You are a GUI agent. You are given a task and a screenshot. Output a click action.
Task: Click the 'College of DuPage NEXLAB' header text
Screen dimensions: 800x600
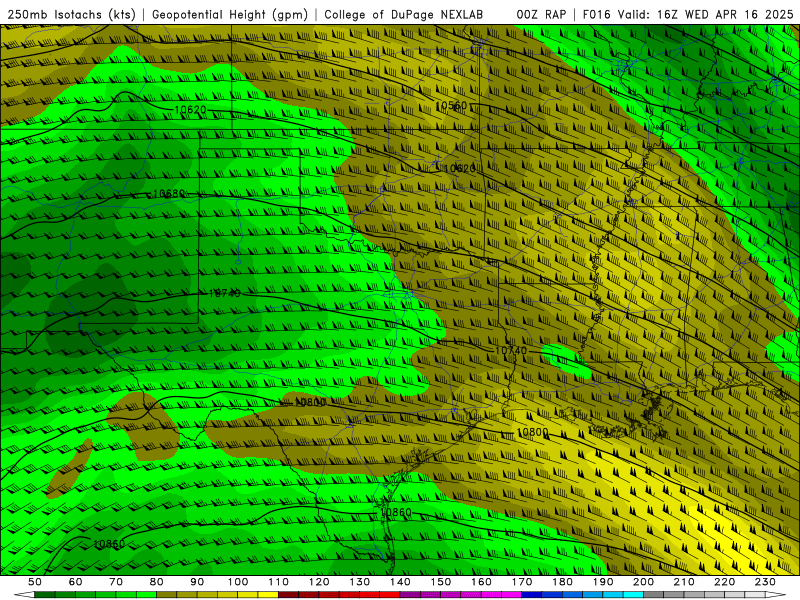point(404,15)
